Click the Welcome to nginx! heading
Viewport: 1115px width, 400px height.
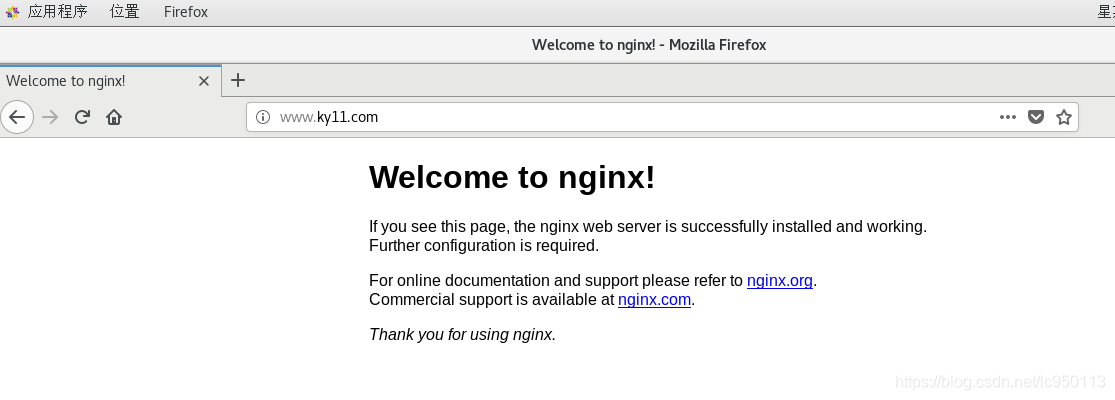[x=512, y=177]
